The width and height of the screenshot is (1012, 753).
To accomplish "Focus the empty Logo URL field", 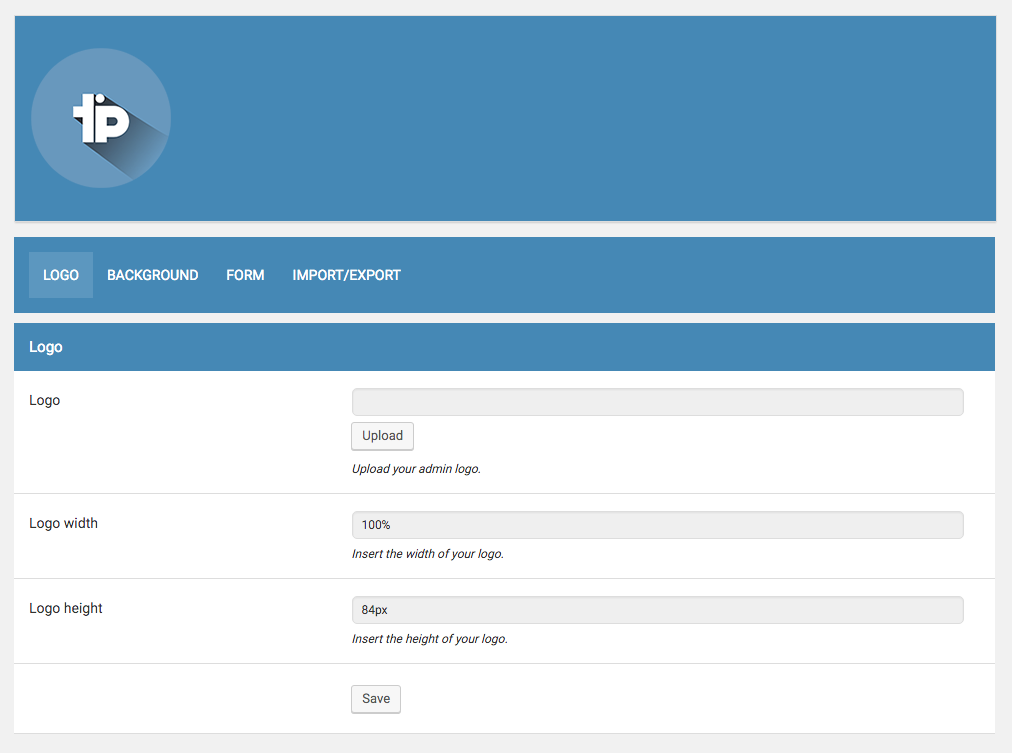I will (x=657, y=402).
